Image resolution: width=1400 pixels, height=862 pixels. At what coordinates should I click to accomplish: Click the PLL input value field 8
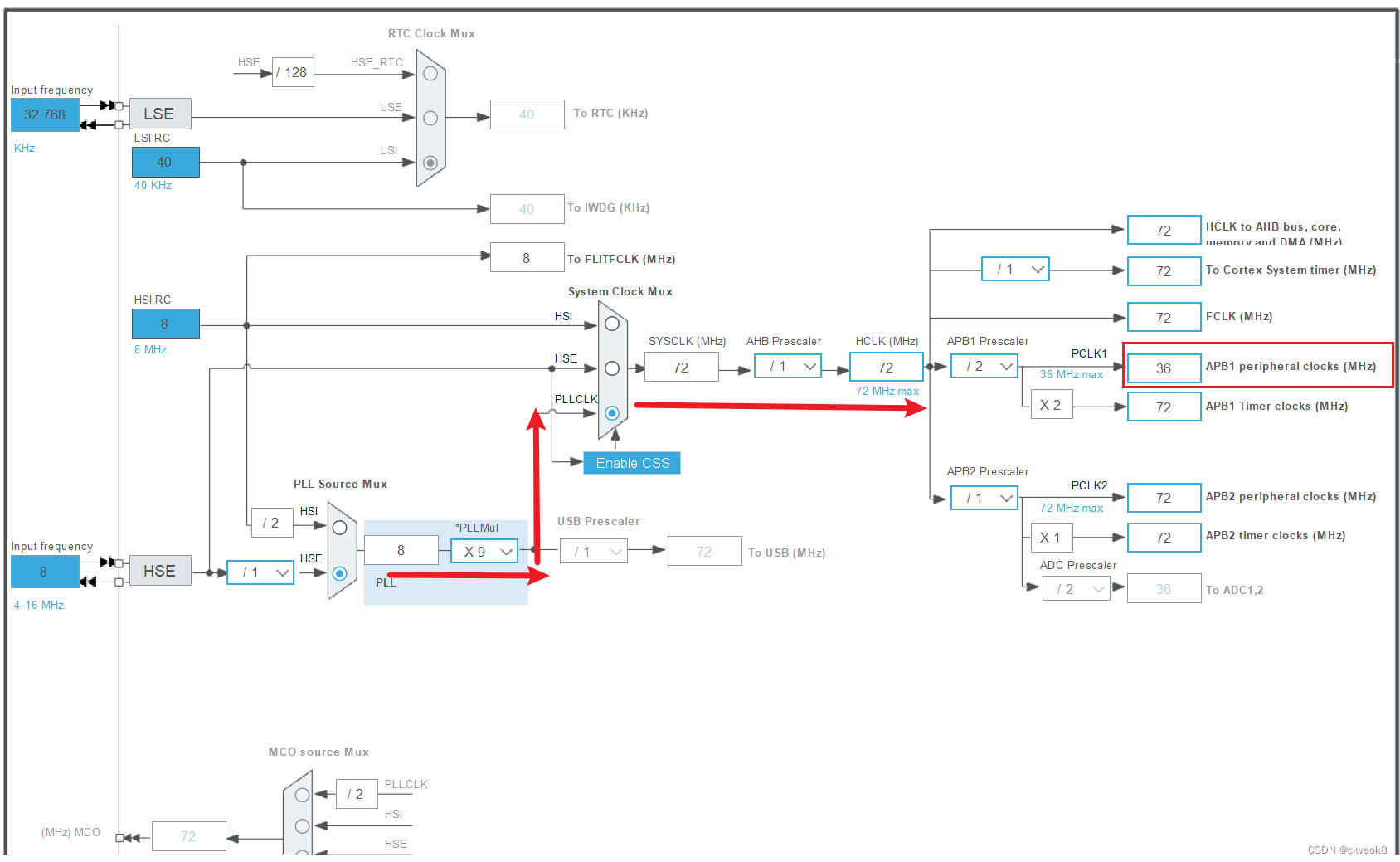[401, 550]
